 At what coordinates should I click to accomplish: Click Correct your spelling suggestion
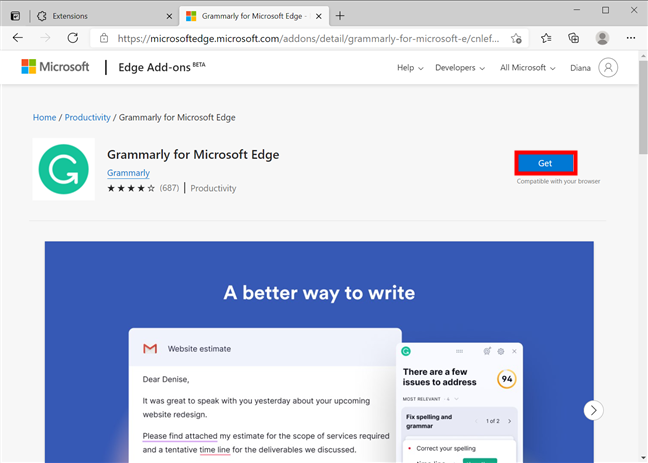(x=446, y=449)
